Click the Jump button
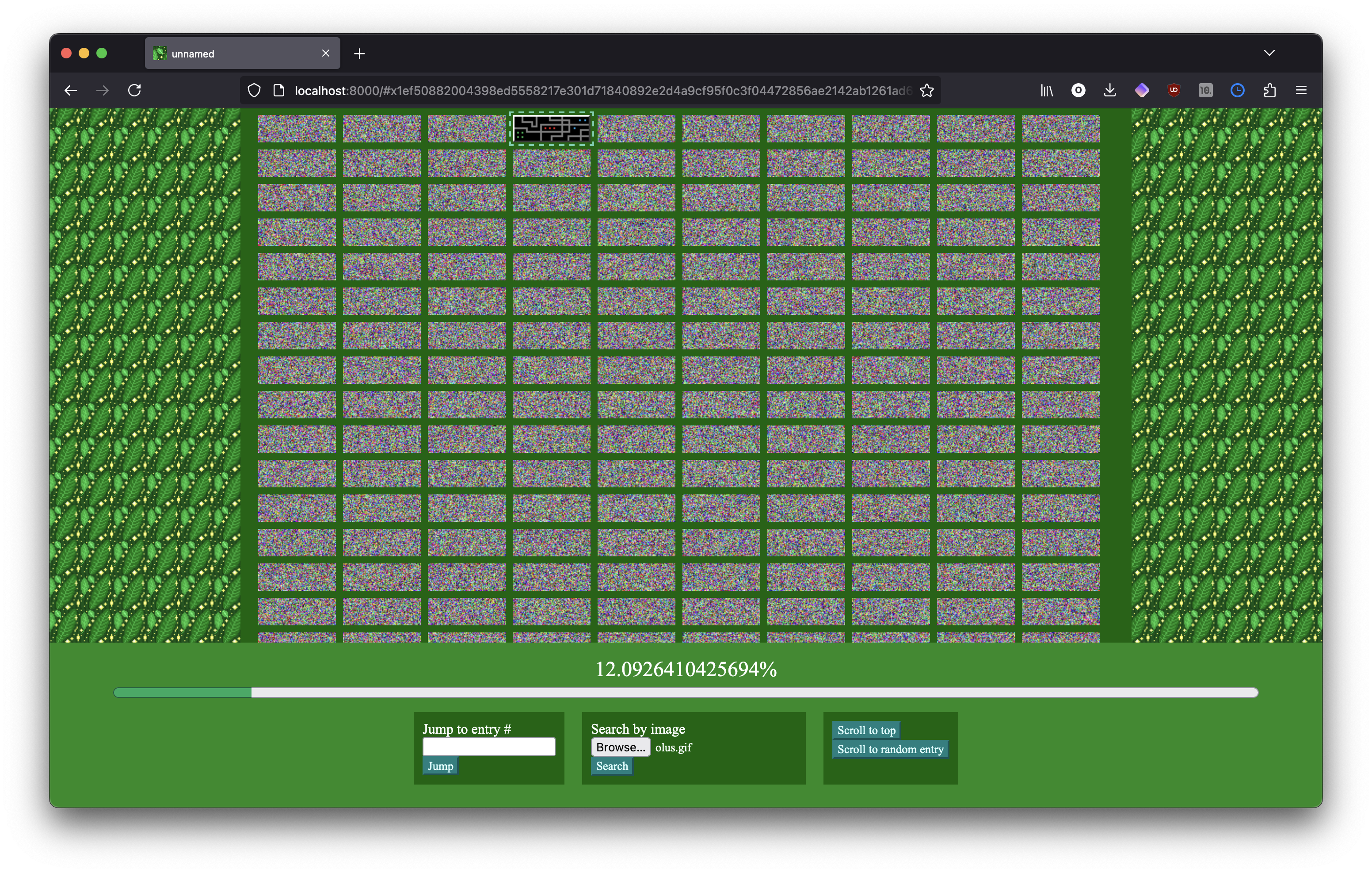The width and height of the screenshot is (1372, 873). 440,766
